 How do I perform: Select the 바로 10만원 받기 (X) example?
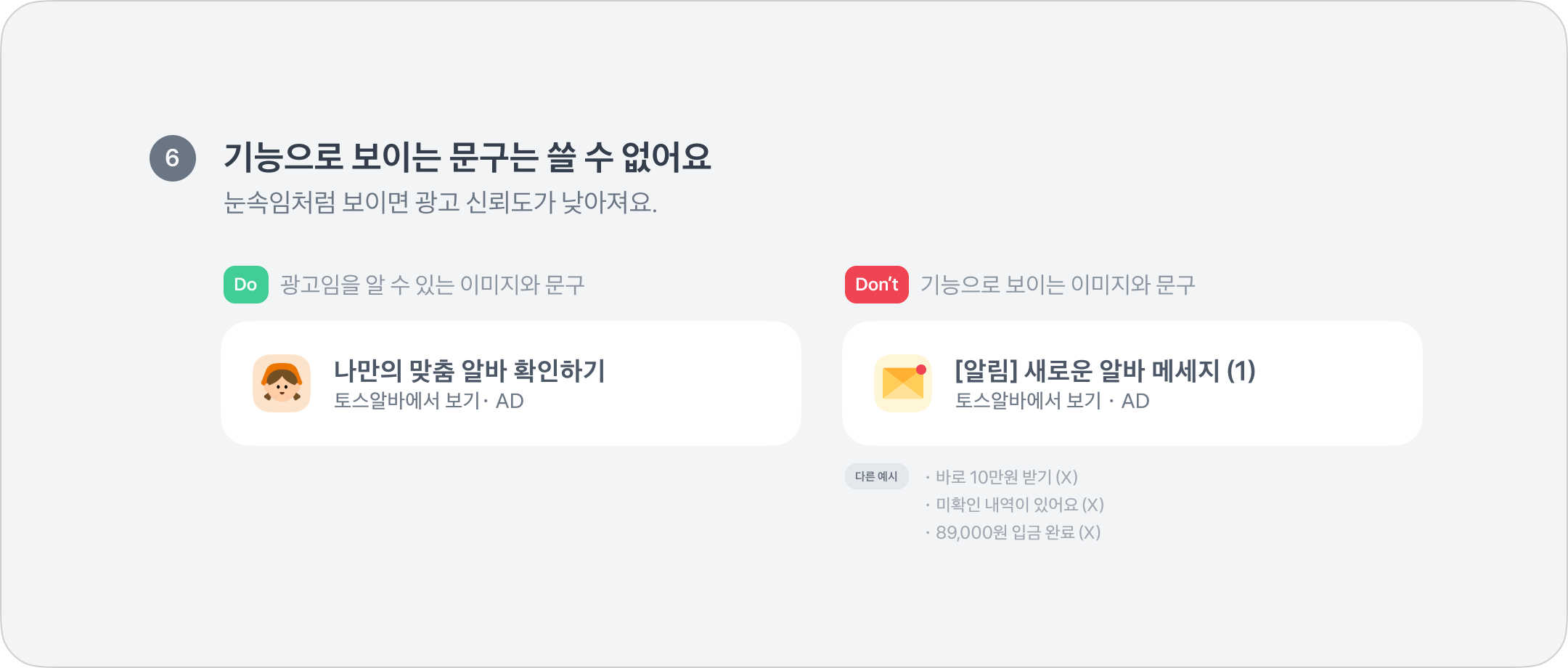pyautogui.click(x=1006, y=477)
